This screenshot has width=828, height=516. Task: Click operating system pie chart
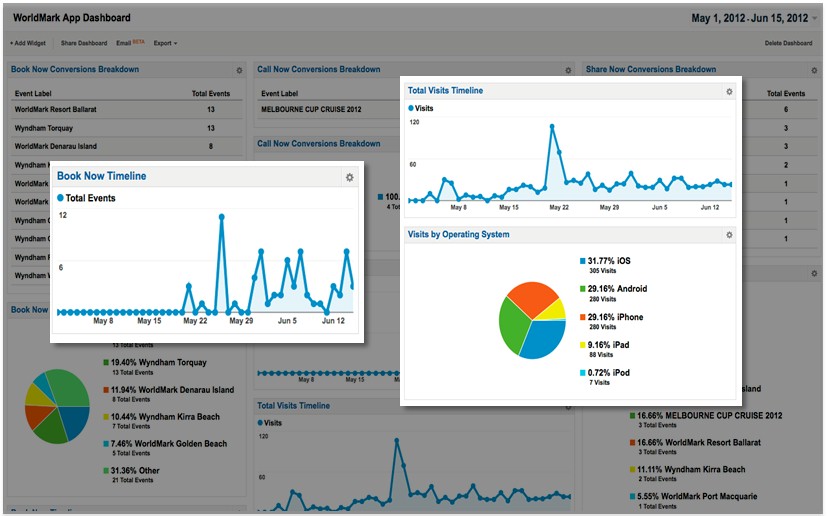[x=532, y=320]
